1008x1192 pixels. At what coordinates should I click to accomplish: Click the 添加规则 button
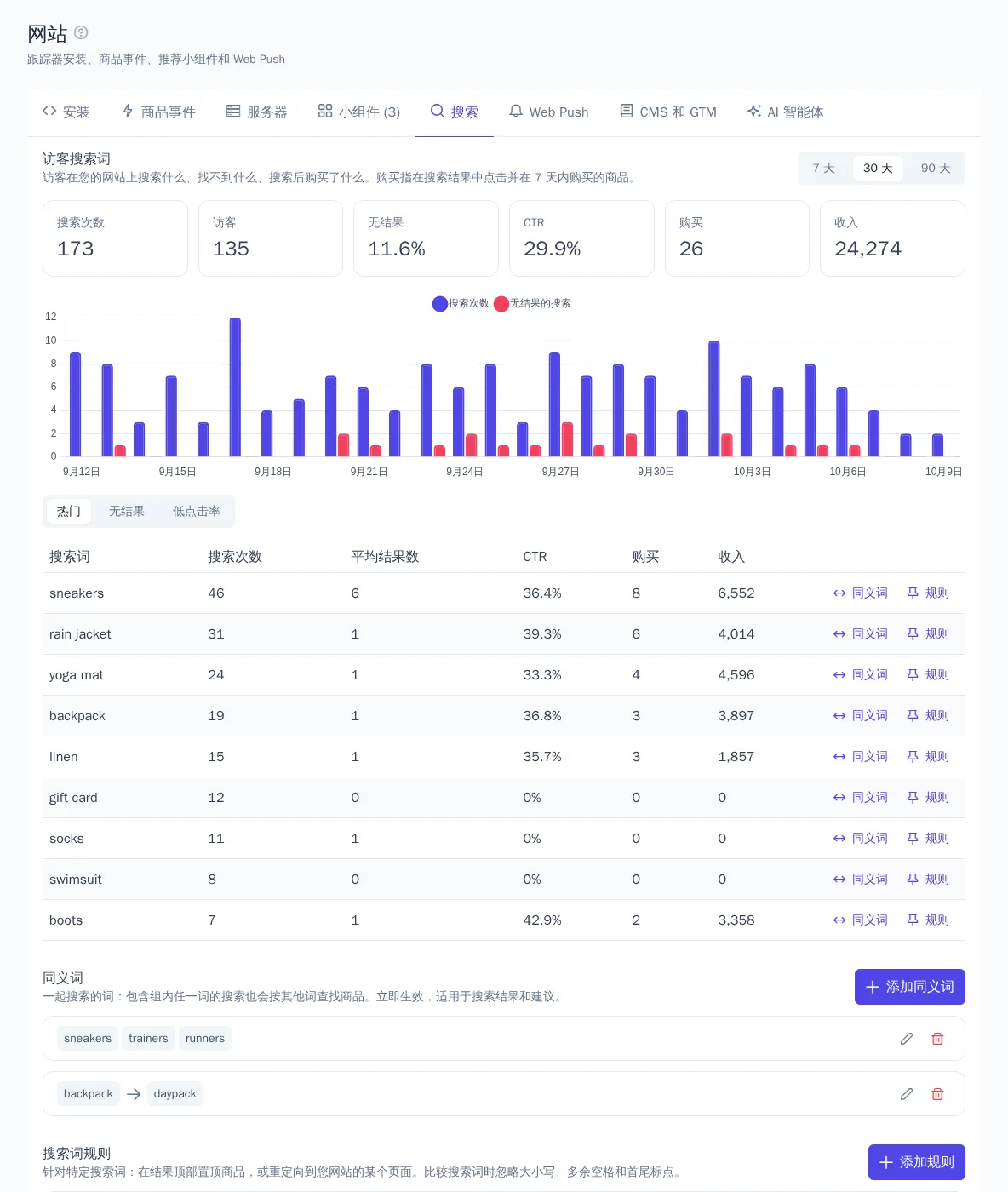(917, 1162)
